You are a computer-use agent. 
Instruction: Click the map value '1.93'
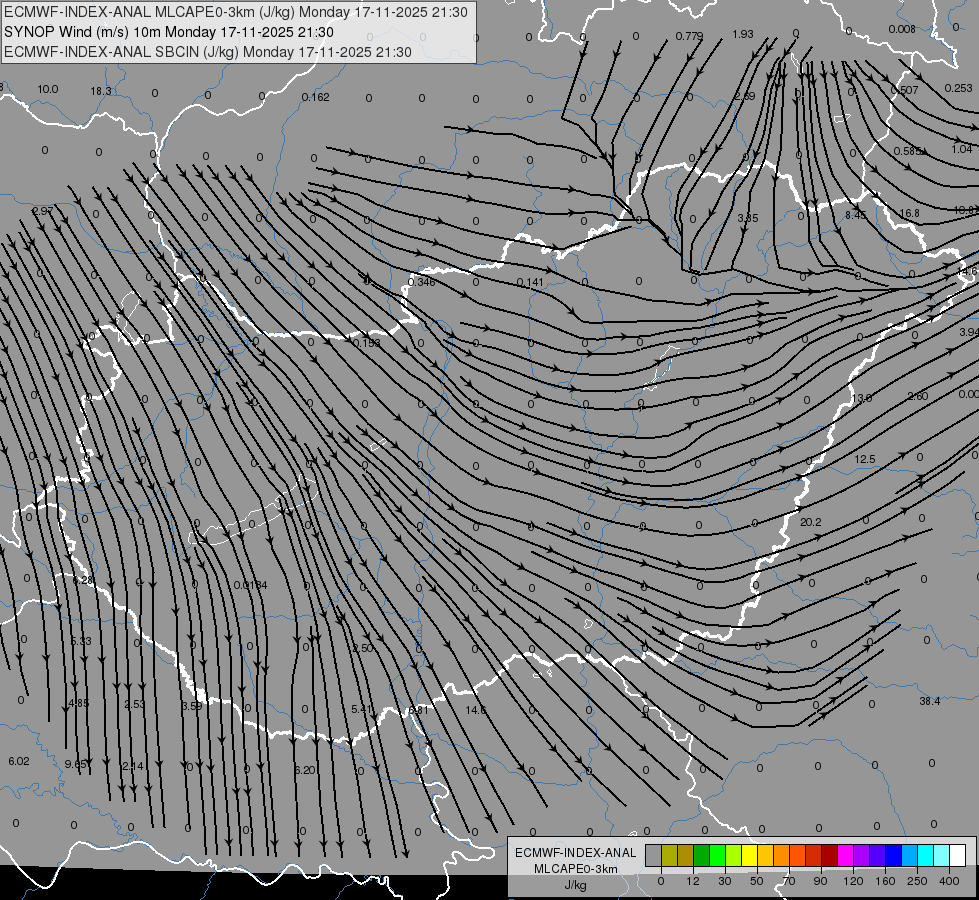coord(742,34)
